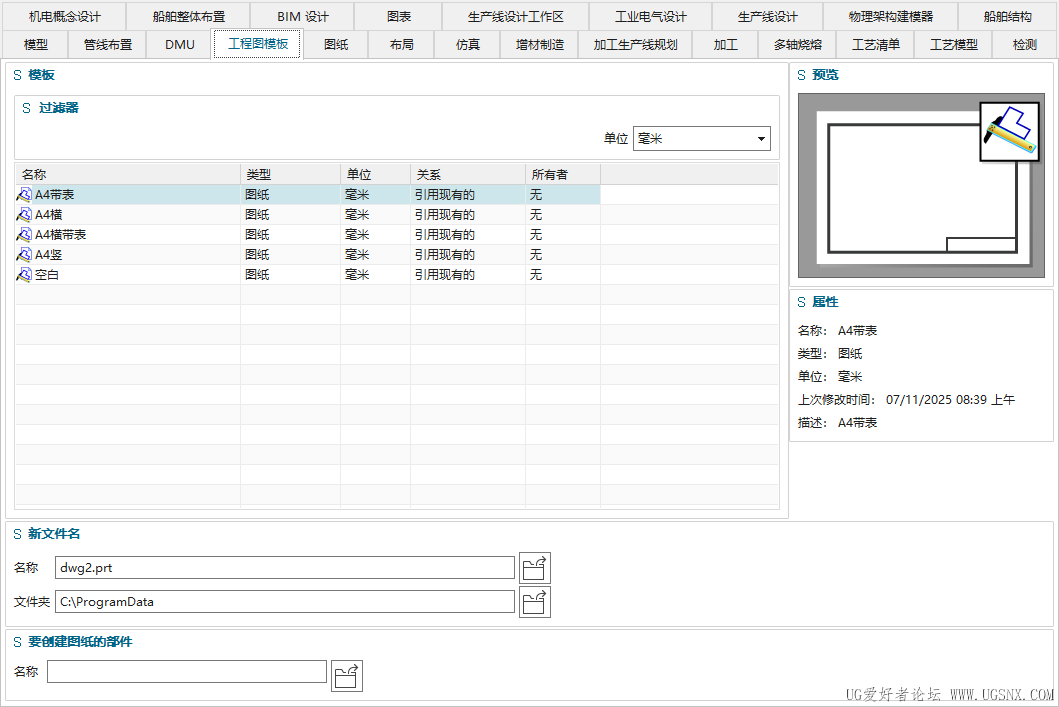Screen dimensions: 1059x707
Task: Open the 加工 tab
Action: pos(725,45)
